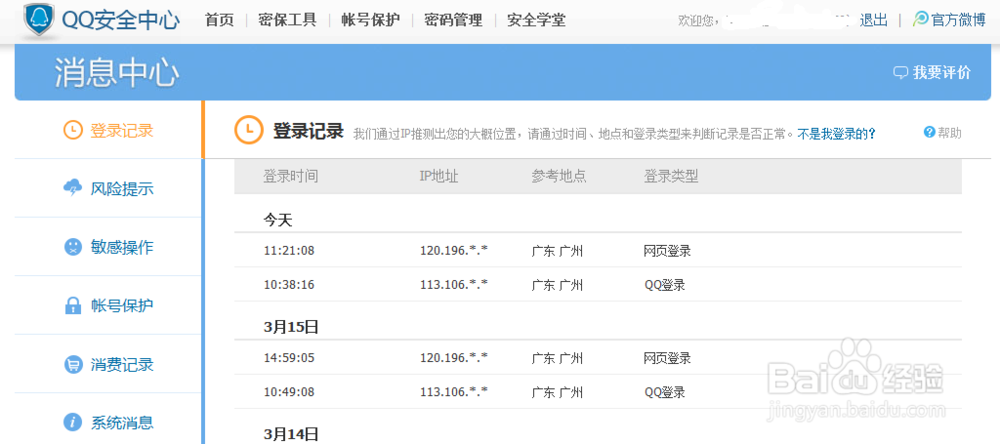The image size is (1000, 444).
Task: Click 网页登录 in the 14:59:05 row
Action: [x=667, y=359]
